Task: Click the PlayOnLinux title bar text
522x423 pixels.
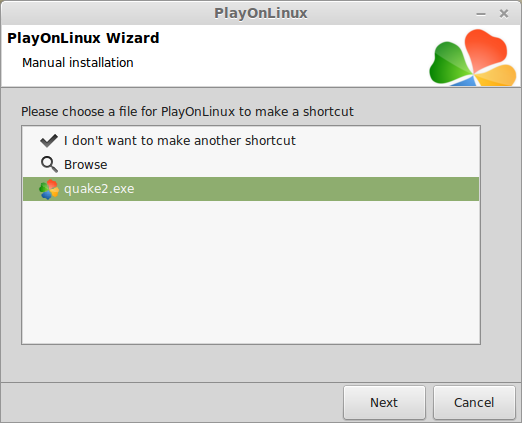Action: (x=261, y=13)
